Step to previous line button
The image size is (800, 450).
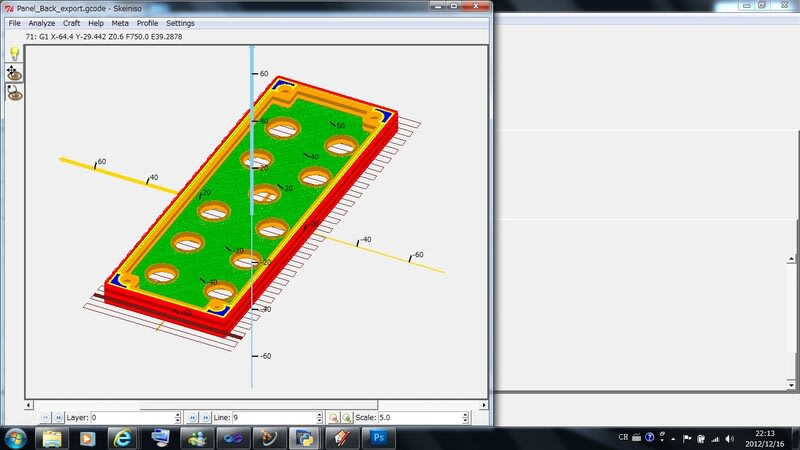pos(192,418)
